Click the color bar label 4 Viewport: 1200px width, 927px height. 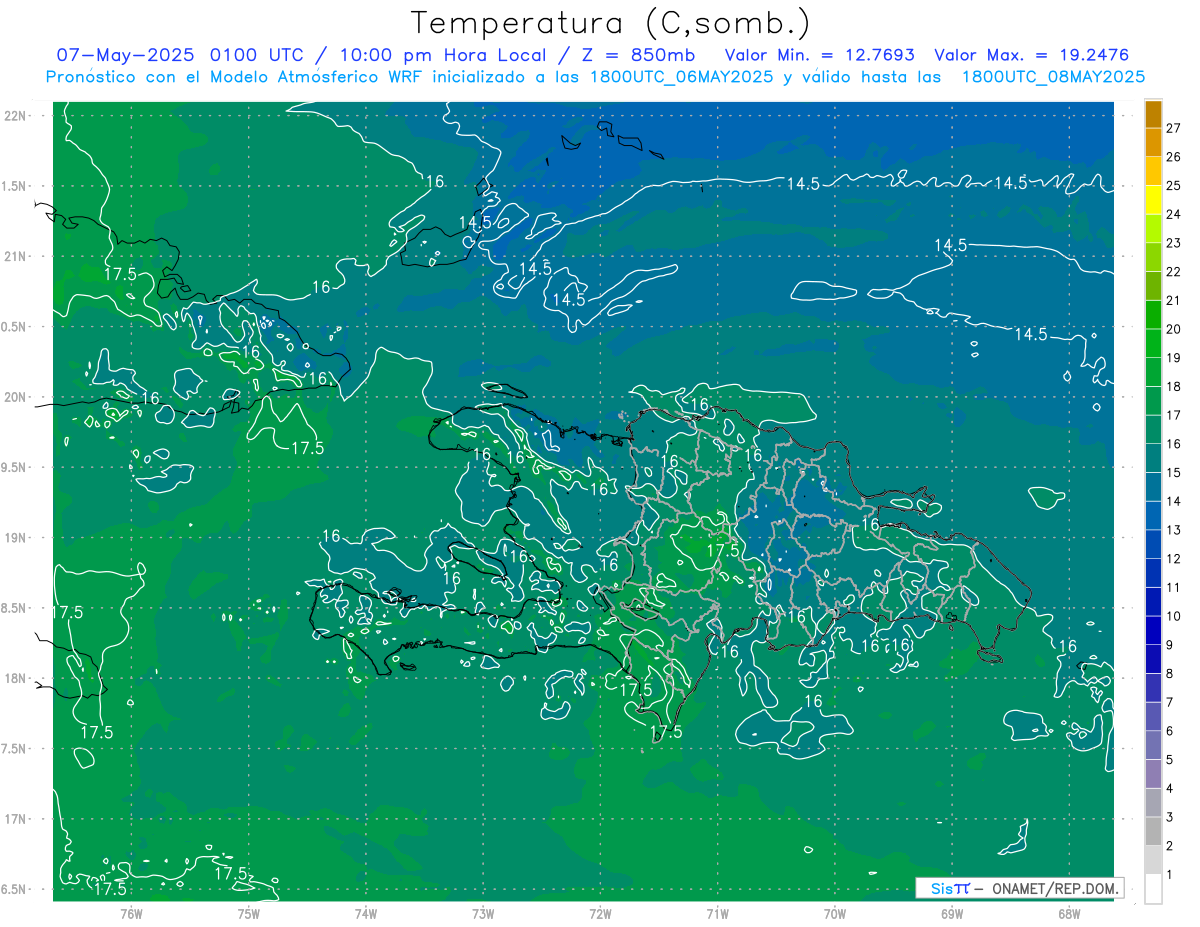tap(1170, 788)
